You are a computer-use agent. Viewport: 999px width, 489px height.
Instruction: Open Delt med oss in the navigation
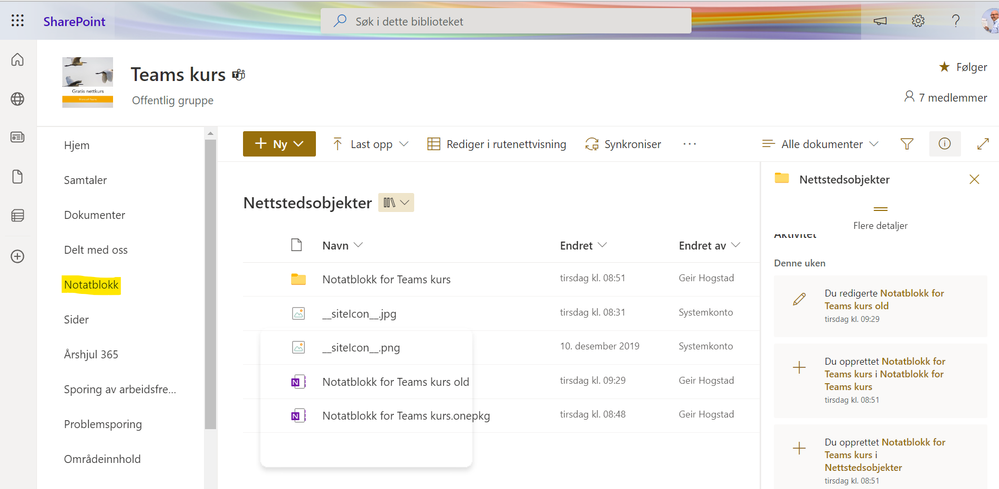coord(96,250)
